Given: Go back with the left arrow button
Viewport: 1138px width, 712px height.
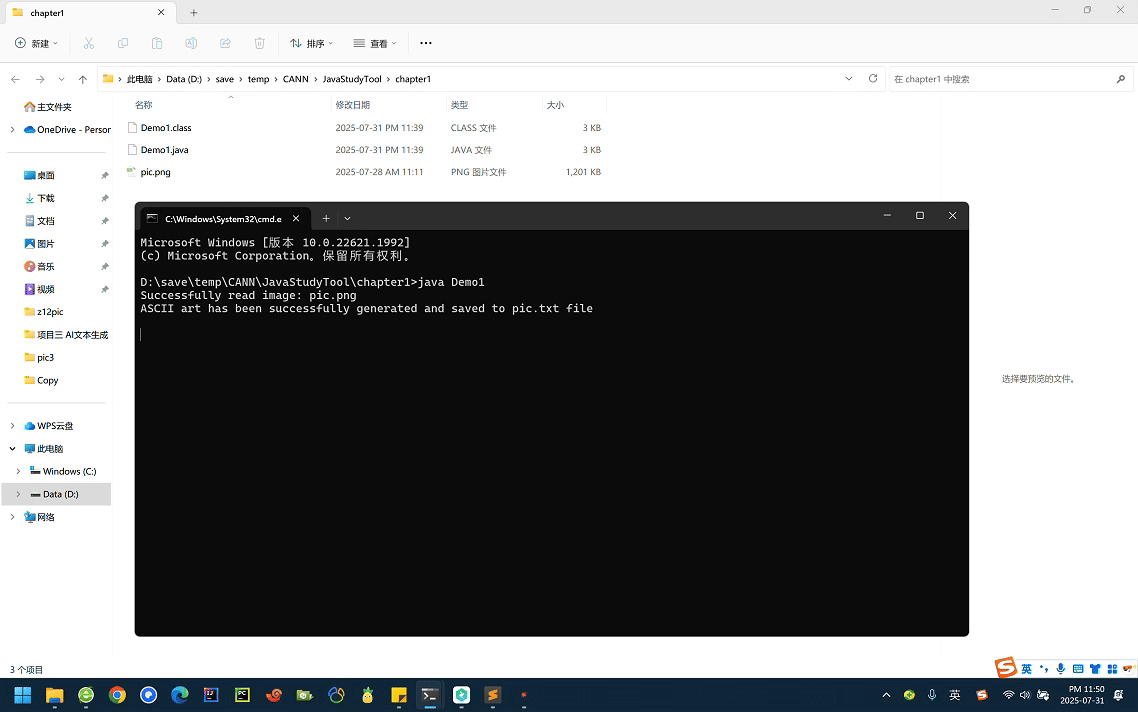Looking at the screenshot, I should 15,79.
